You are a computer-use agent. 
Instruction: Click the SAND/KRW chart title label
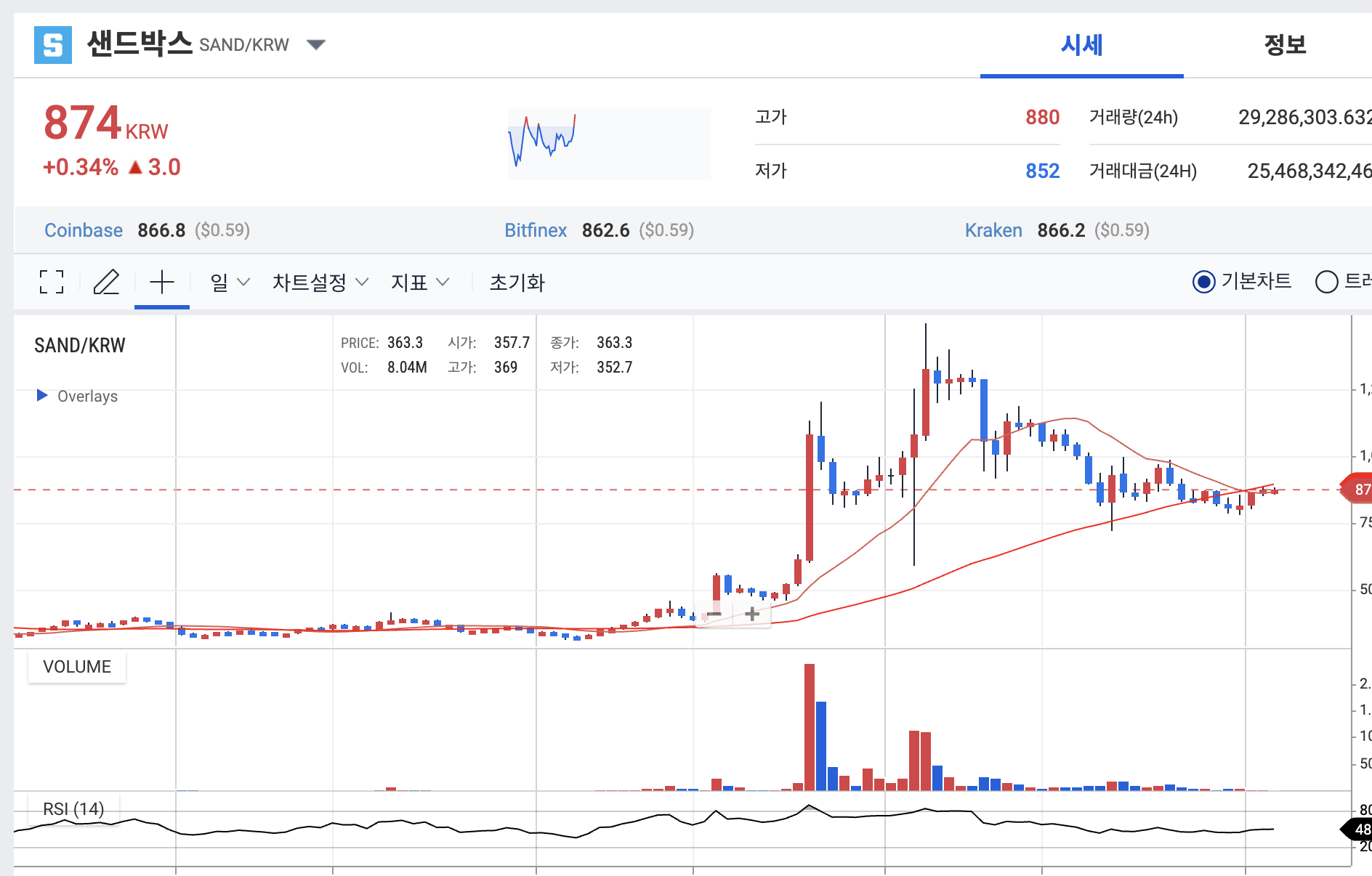80,345
